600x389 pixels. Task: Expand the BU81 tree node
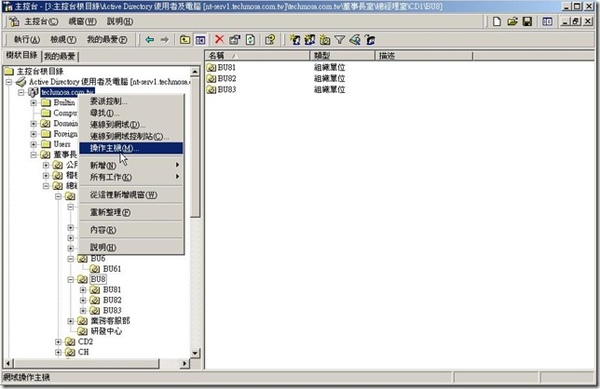[x=83, y=290]
